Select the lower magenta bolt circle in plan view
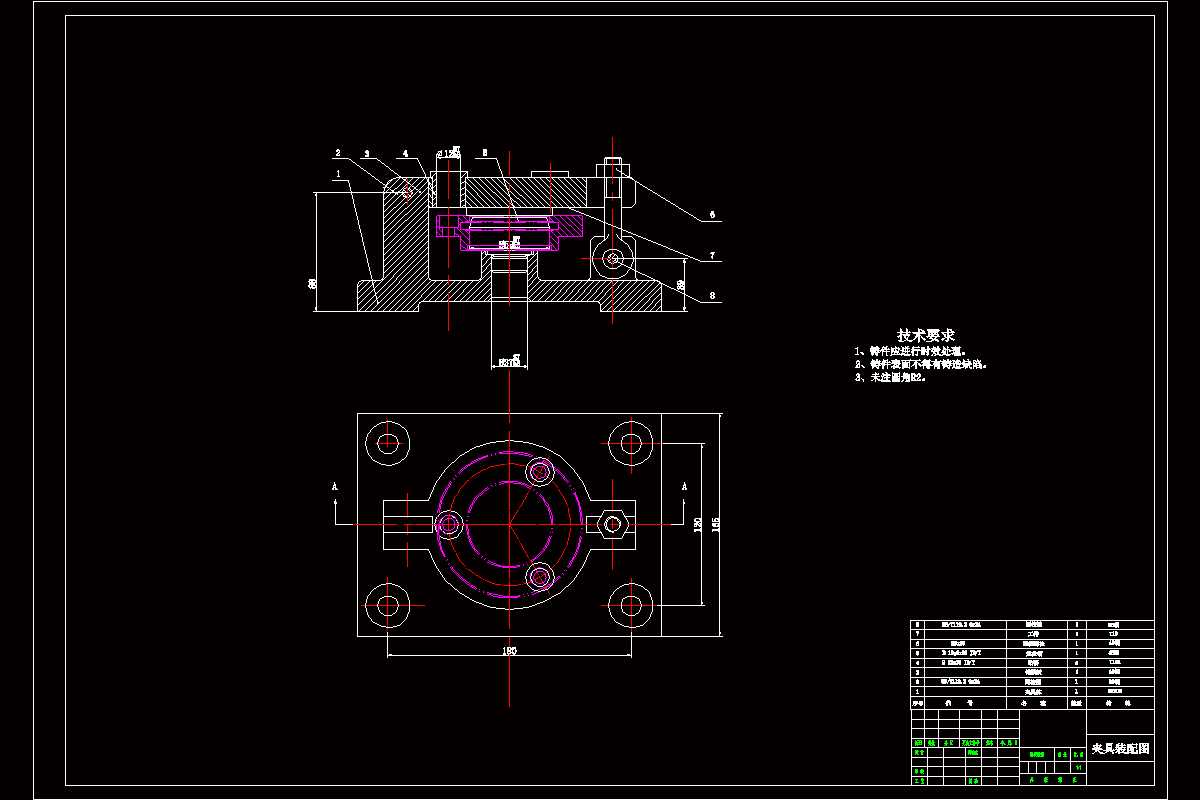 541,575
